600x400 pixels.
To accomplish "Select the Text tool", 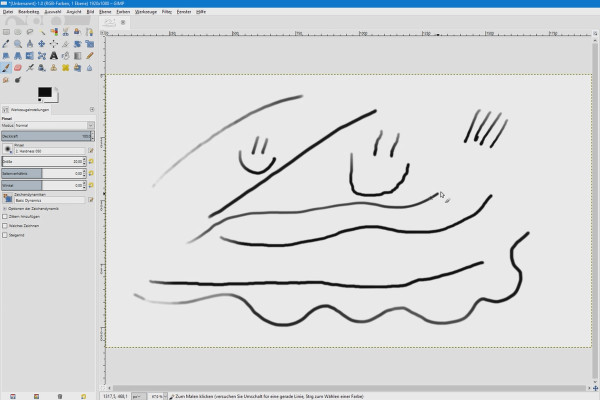I will pos(54,56).
